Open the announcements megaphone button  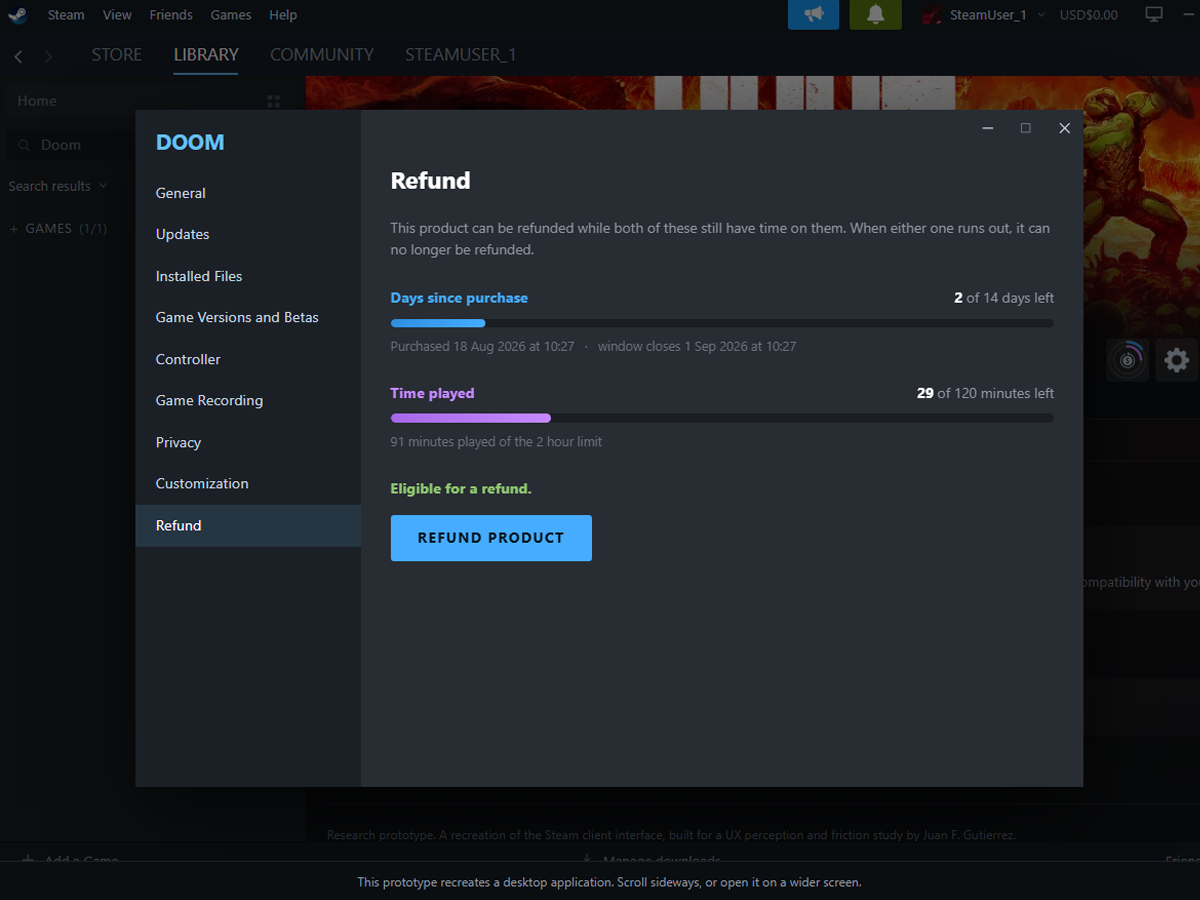coord(814,15)
